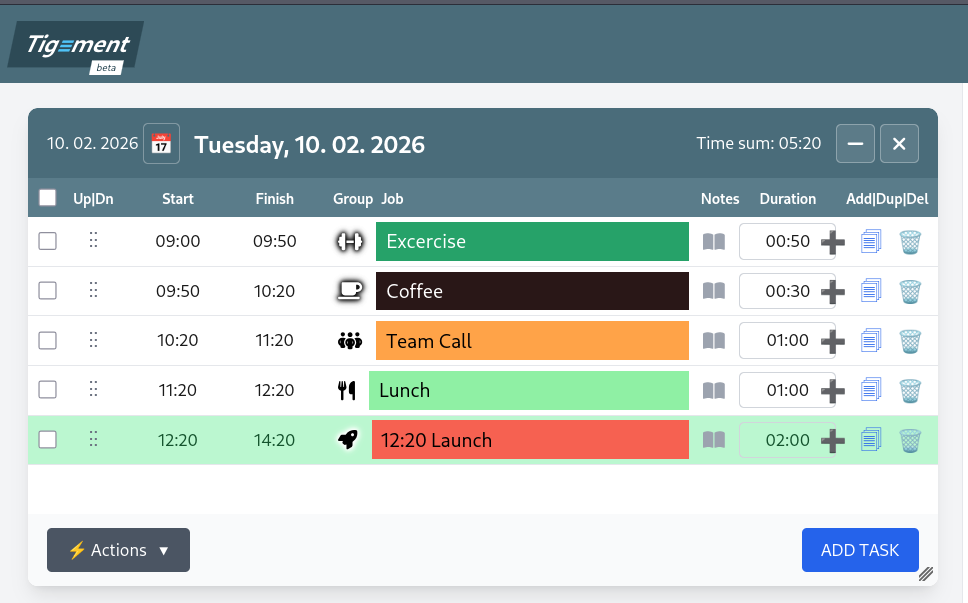This screenshot has width=968, height=603.
Task: Click the rocket icon for 12:20 Launch
Action: point(349,439)
